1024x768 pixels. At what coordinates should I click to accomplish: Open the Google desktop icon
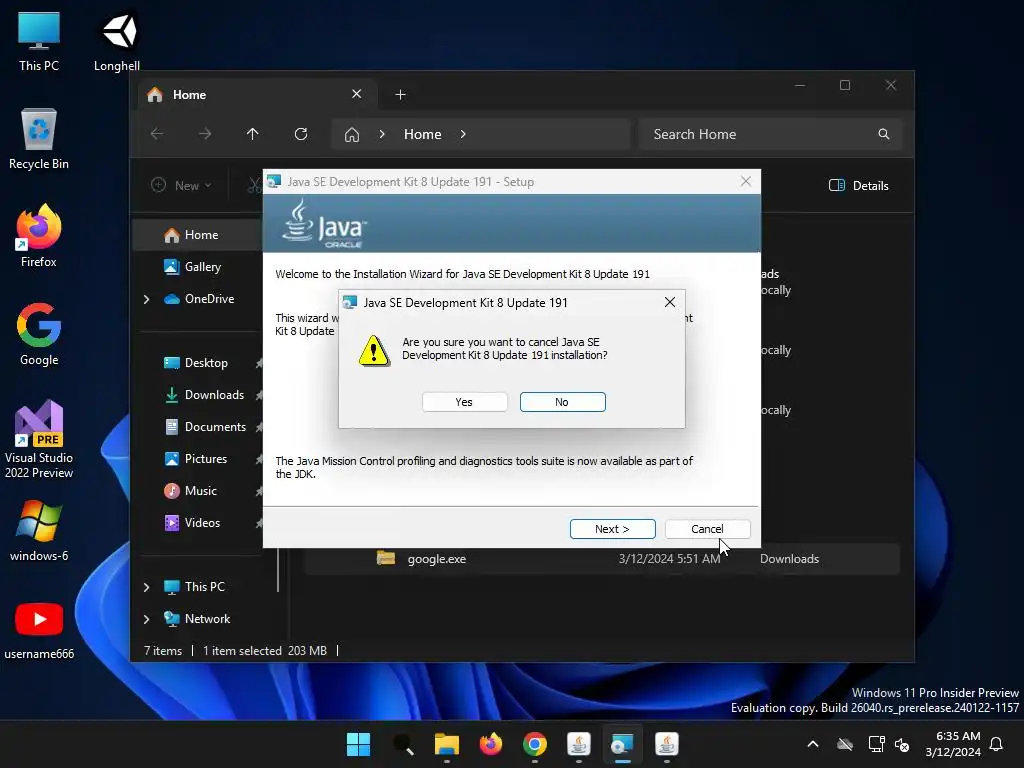coord(39,334)
